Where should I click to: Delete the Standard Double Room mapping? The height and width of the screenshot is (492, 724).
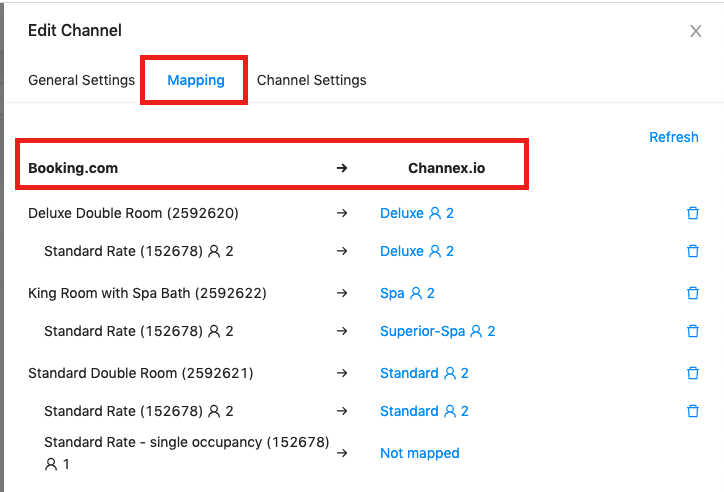coord(693,373)
